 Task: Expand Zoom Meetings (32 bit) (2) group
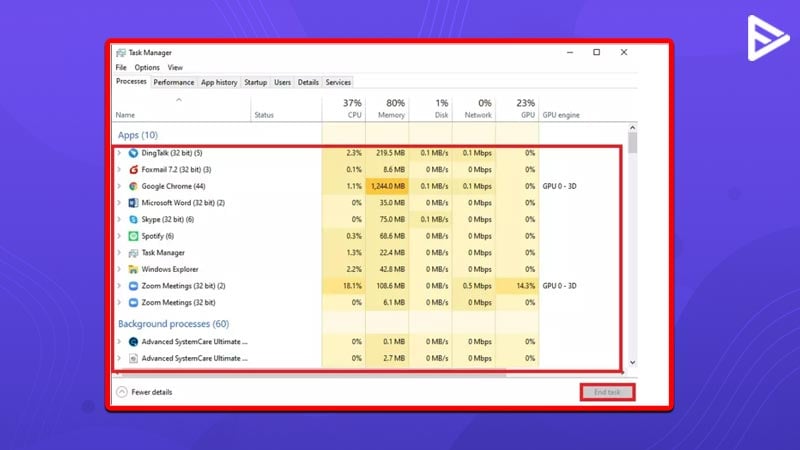(x=119, y=286)
